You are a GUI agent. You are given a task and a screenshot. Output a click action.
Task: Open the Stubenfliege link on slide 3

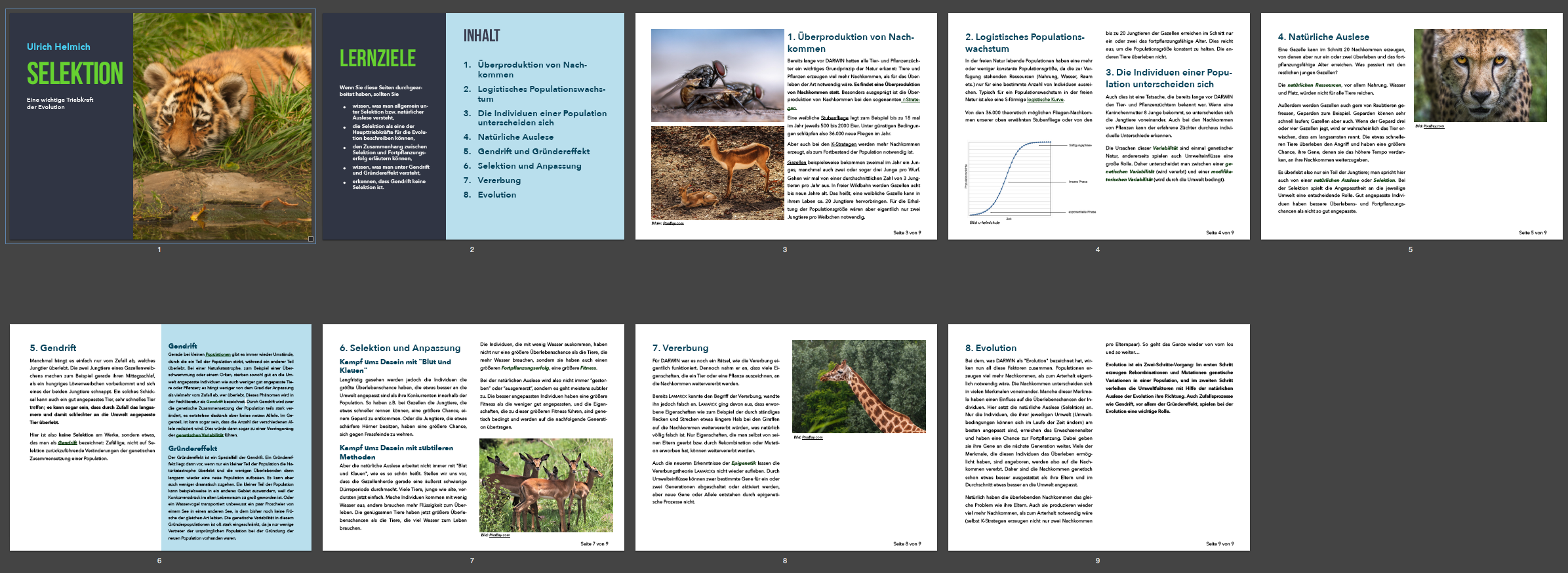834,118
